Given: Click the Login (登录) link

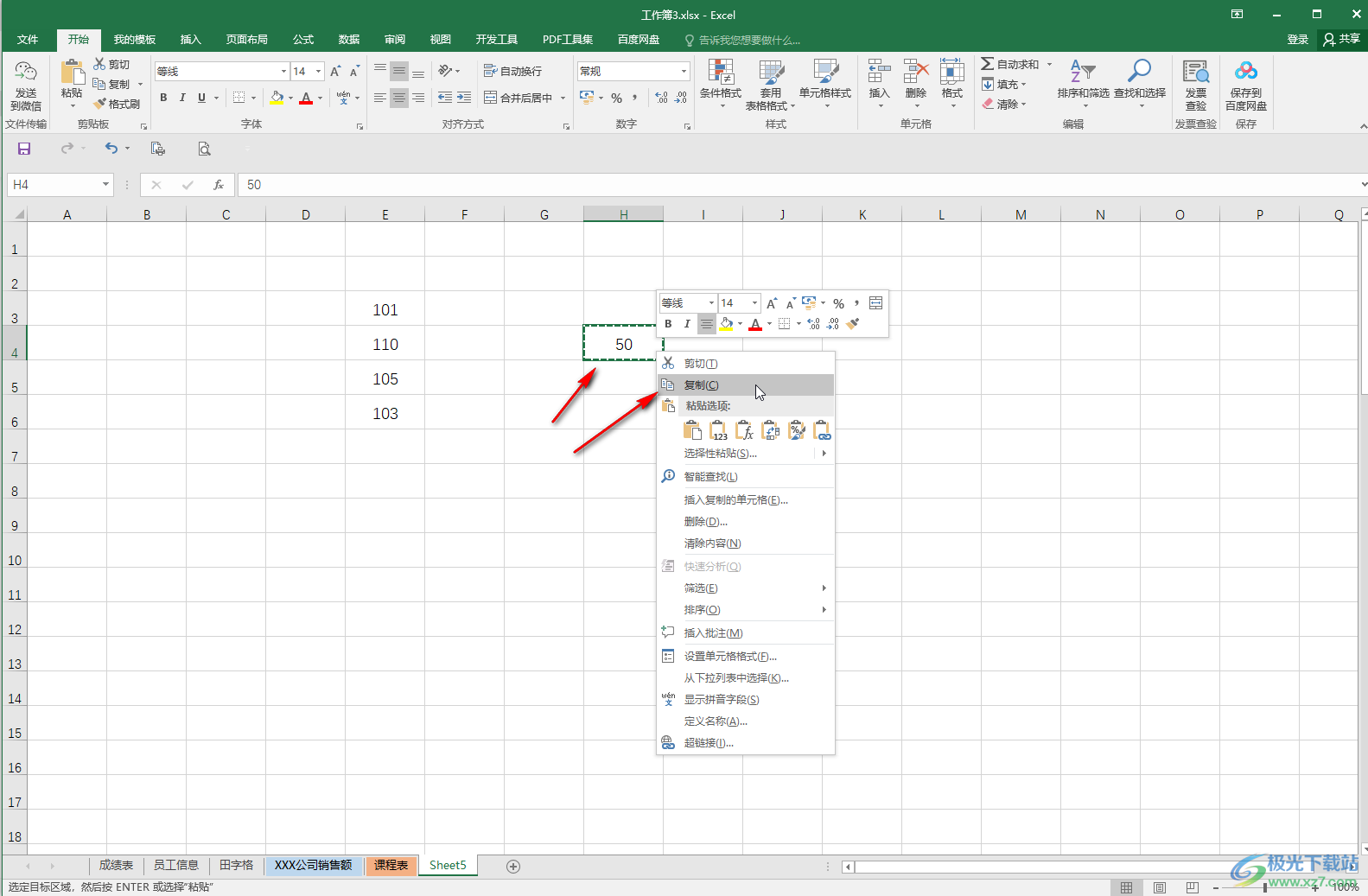Looking at the screenshot, I should [1298, 40].
